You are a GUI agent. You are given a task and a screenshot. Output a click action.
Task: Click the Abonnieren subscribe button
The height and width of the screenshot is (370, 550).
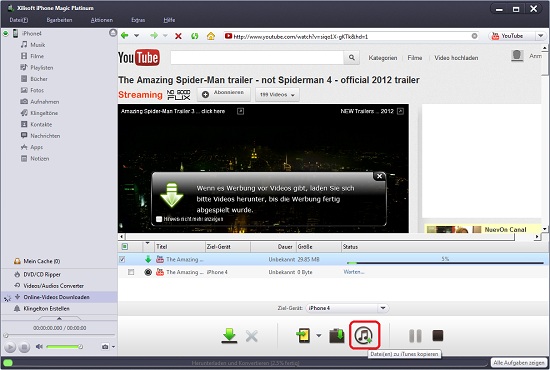point(224,94)
